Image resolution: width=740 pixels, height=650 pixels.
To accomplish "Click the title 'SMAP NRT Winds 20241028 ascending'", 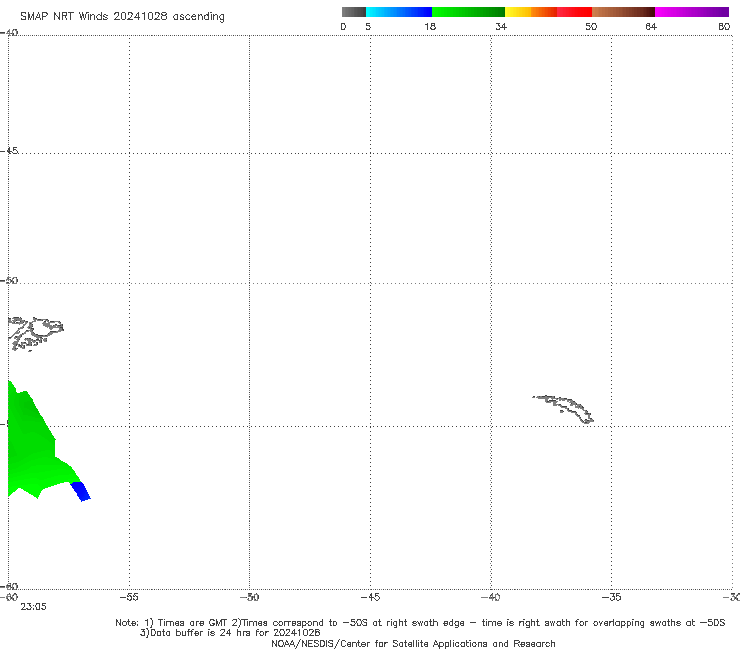I will [x=122, y=17].
